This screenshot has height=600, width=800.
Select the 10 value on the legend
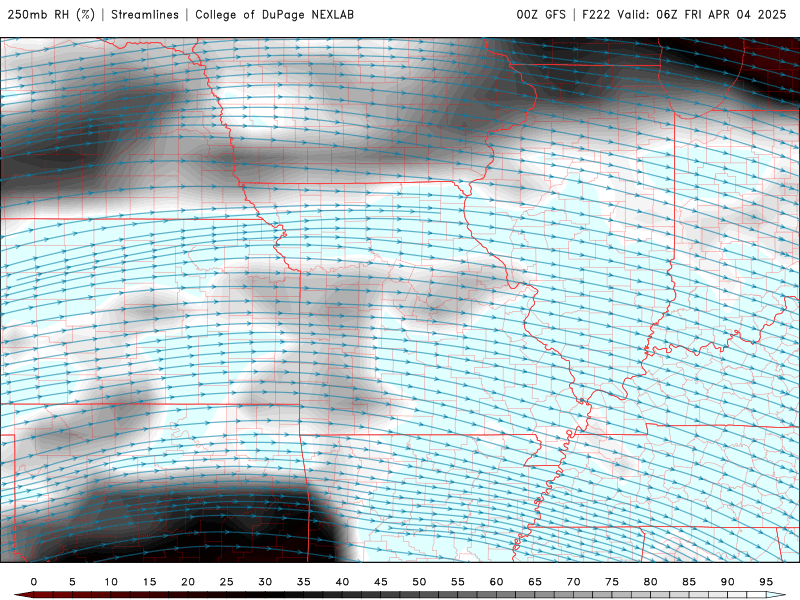pos(111,582)
